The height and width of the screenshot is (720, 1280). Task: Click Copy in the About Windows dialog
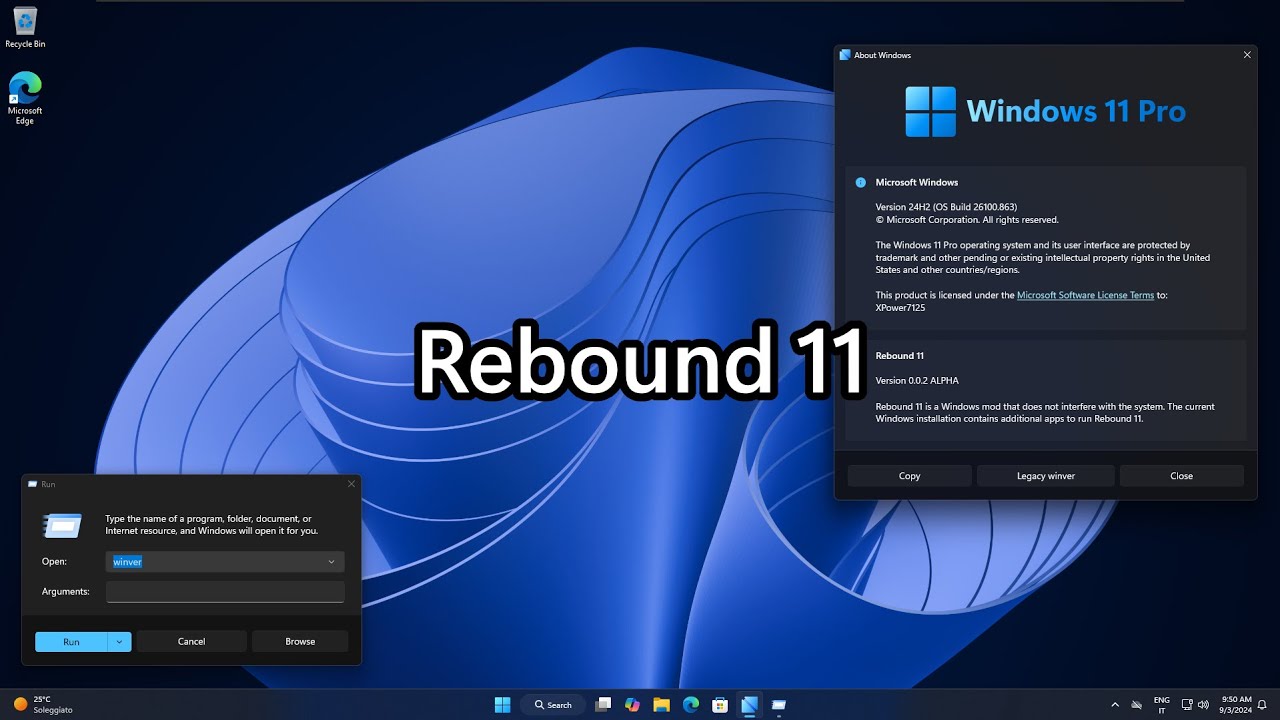tap(909, 475)
